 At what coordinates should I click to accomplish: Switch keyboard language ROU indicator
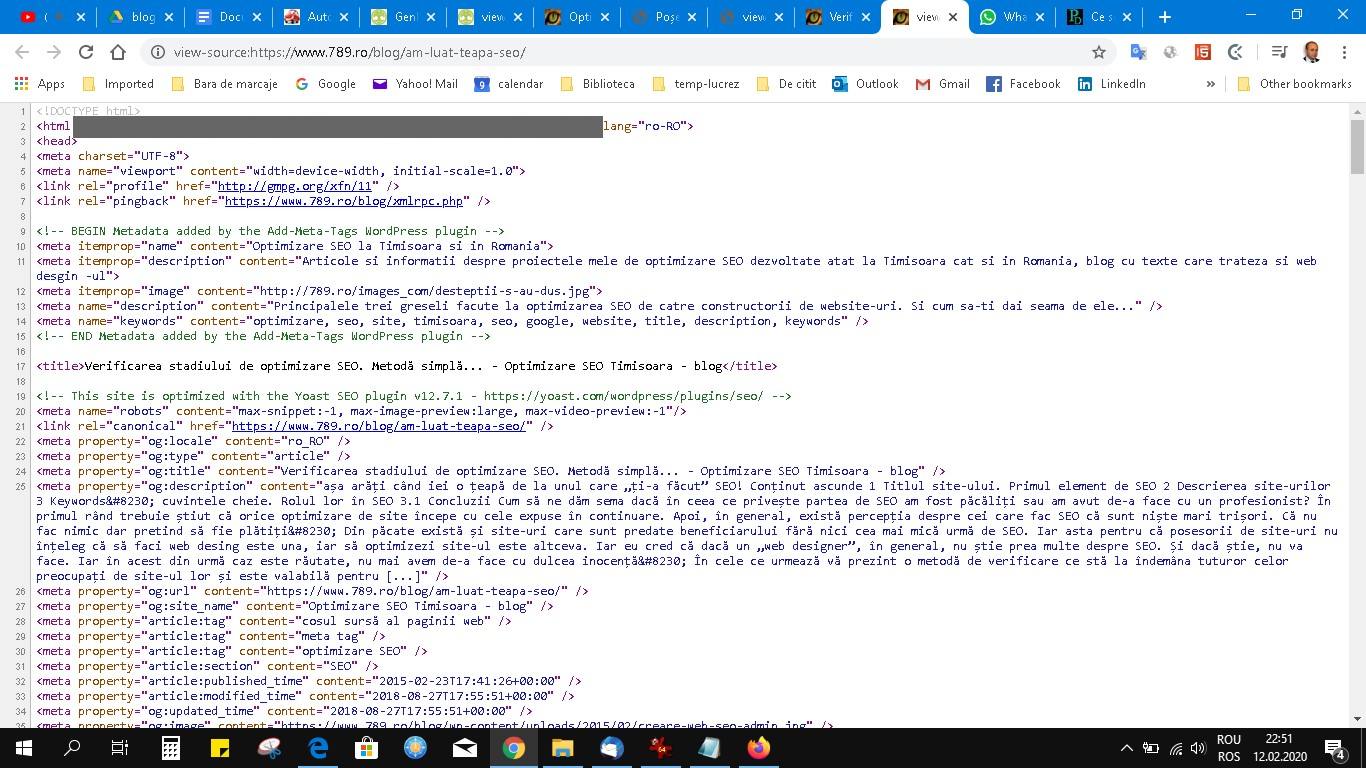pyautogui.click(x=1229, y=748)
